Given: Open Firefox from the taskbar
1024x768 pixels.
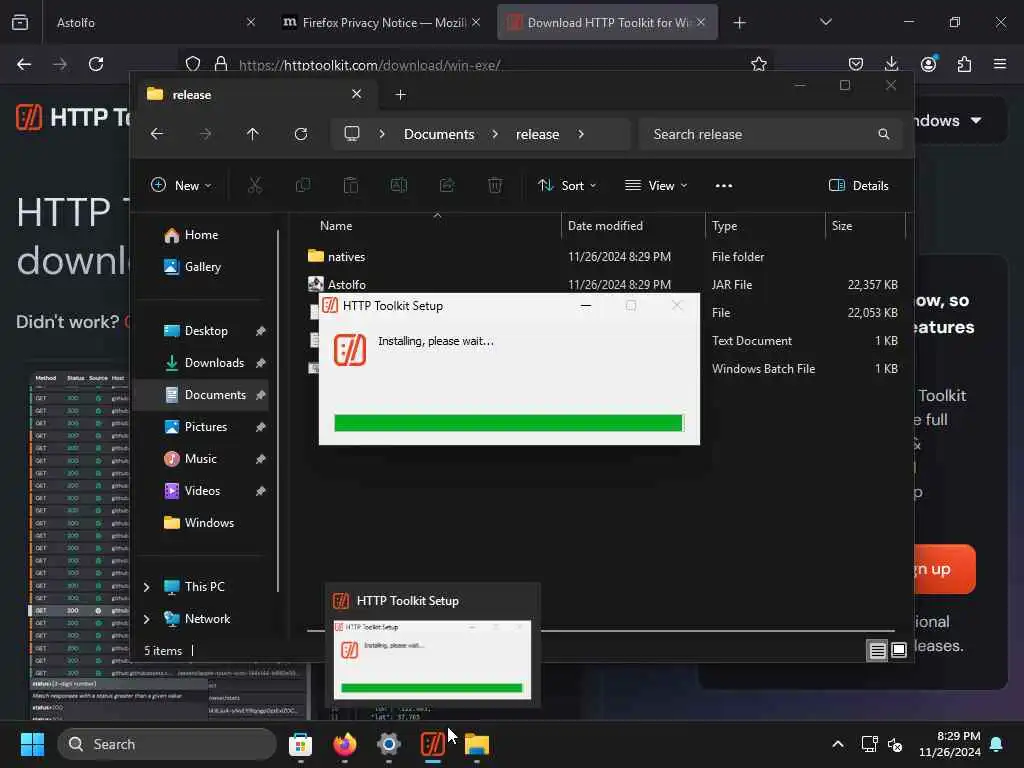Looking at the screenshot, I should [344, 744].
